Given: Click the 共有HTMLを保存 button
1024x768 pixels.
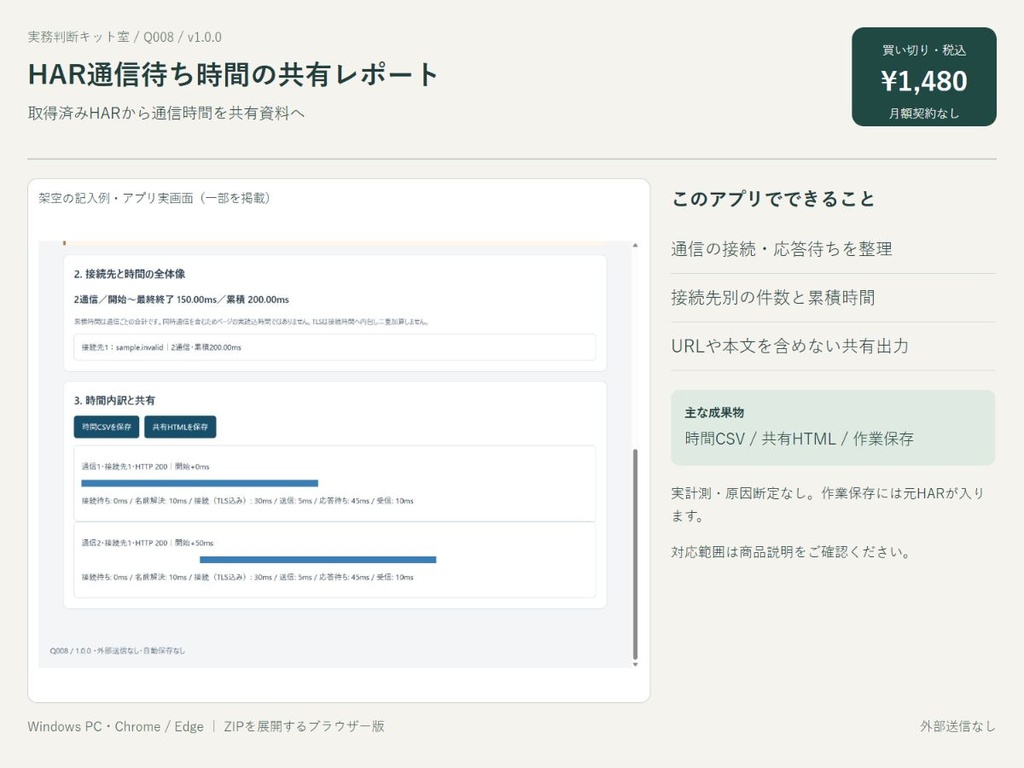Looking at the screenshot, I should [x=180, y=426].
